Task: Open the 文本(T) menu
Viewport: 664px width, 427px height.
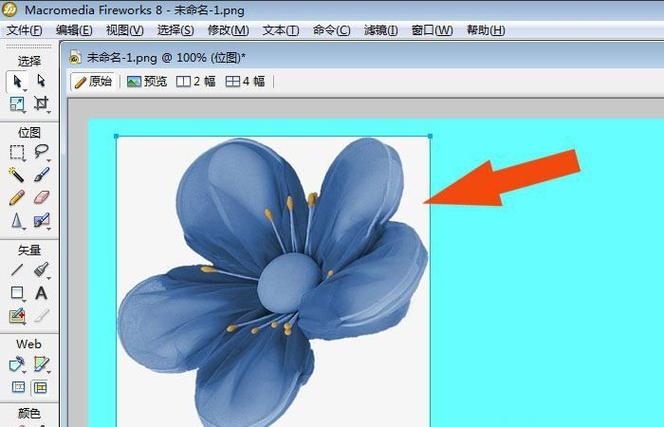Action: (x=280, y=30)
